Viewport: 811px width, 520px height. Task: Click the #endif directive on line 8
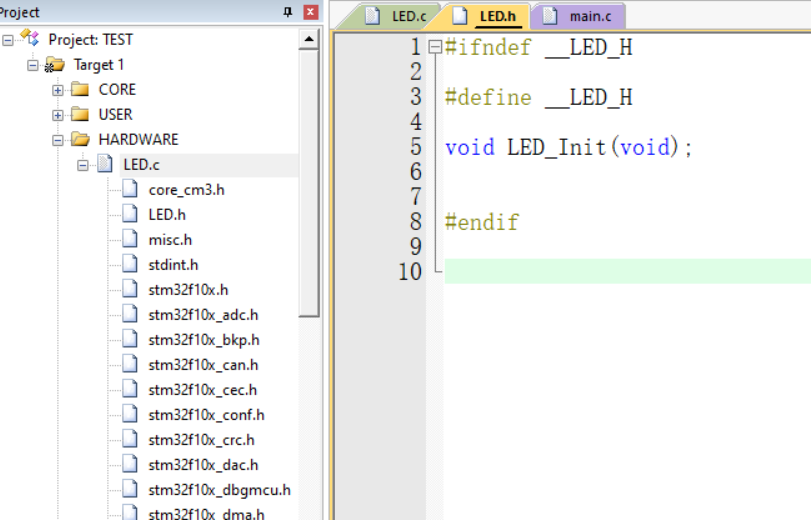[482, 222]
